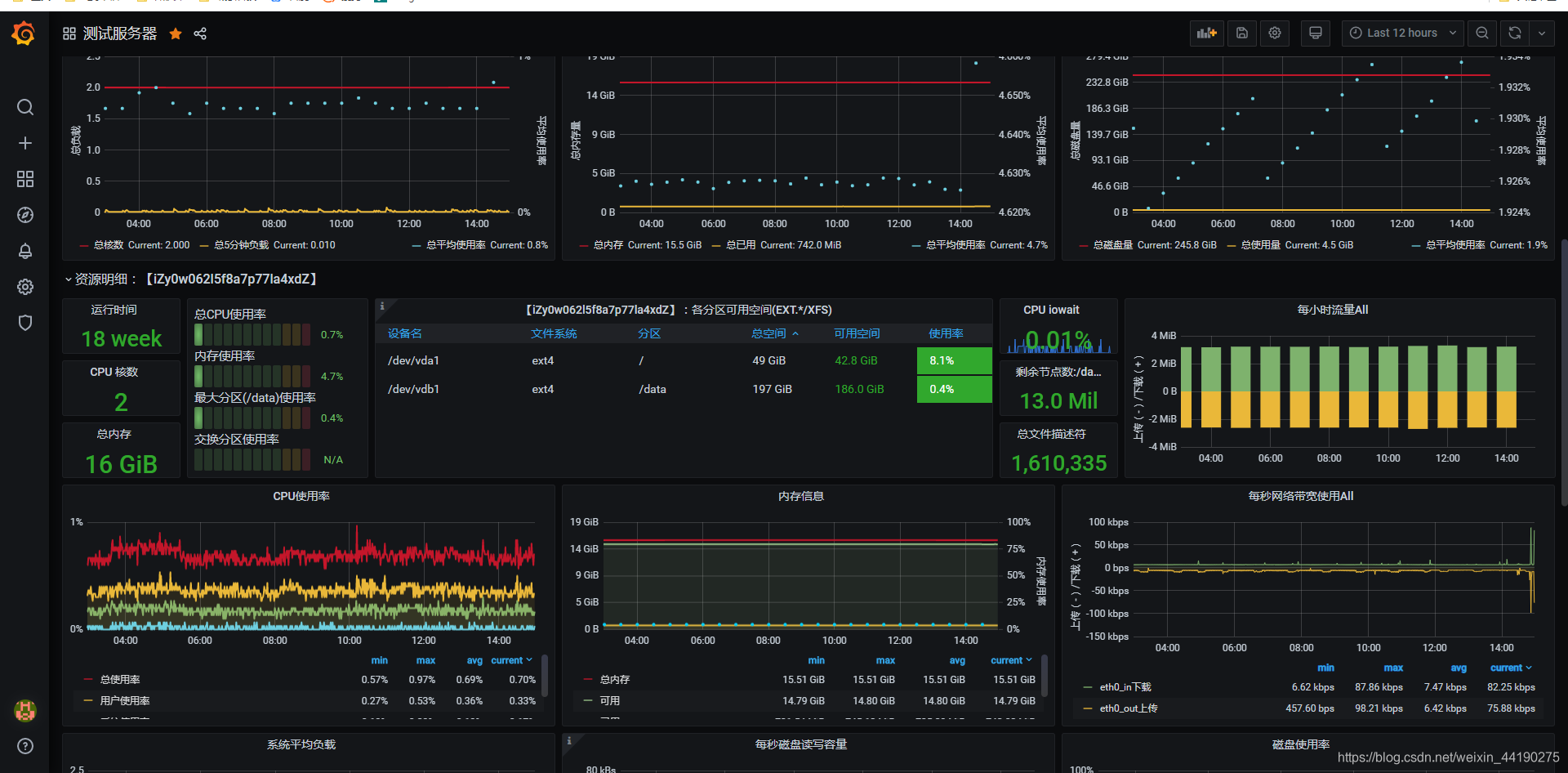Sort 内存信息 legend by current column

pyautogui.click(x=1011, y=660)
